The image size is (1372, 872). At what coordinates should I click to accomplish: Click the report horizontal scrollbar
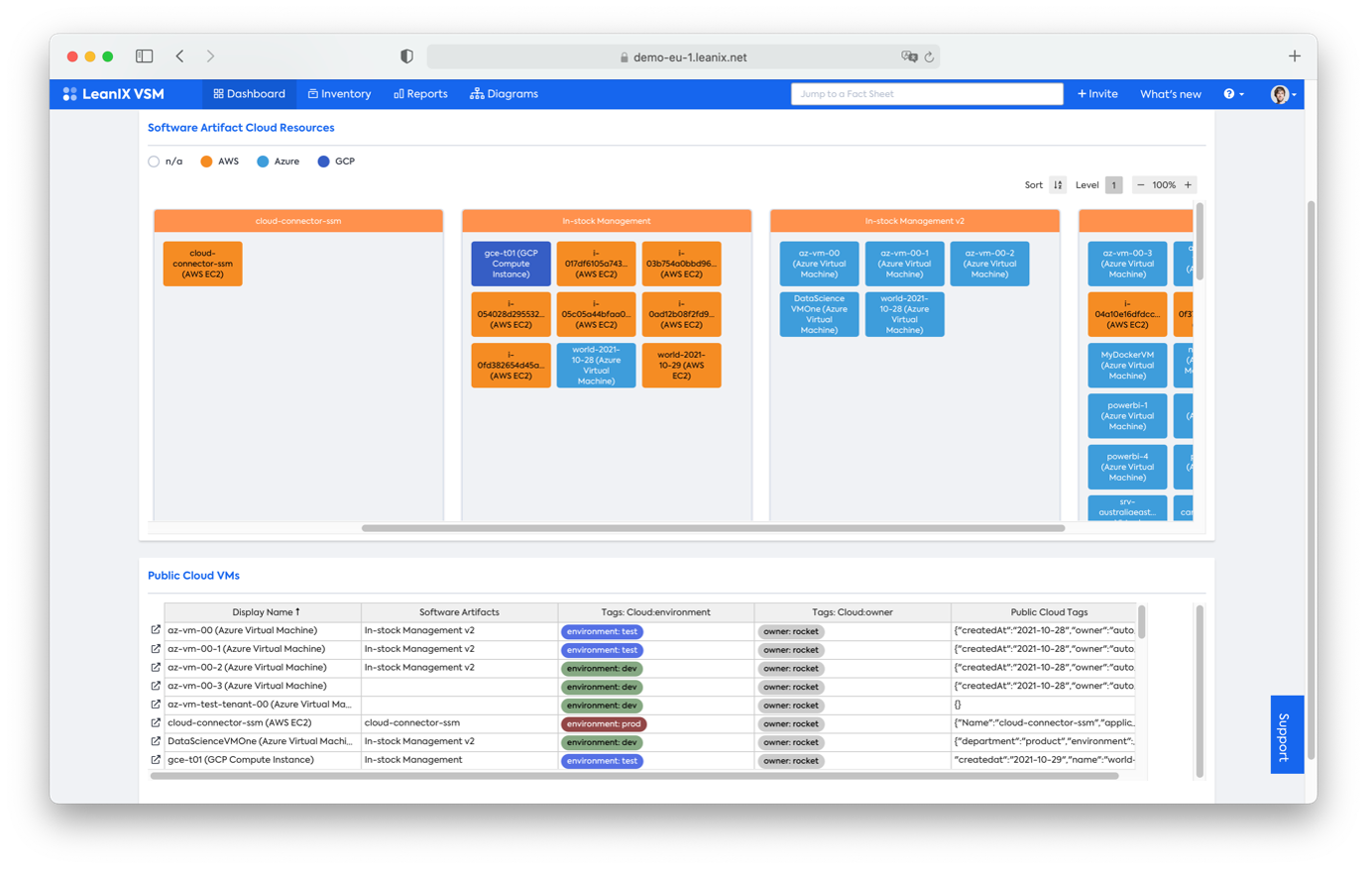click(x=713, y=528)
